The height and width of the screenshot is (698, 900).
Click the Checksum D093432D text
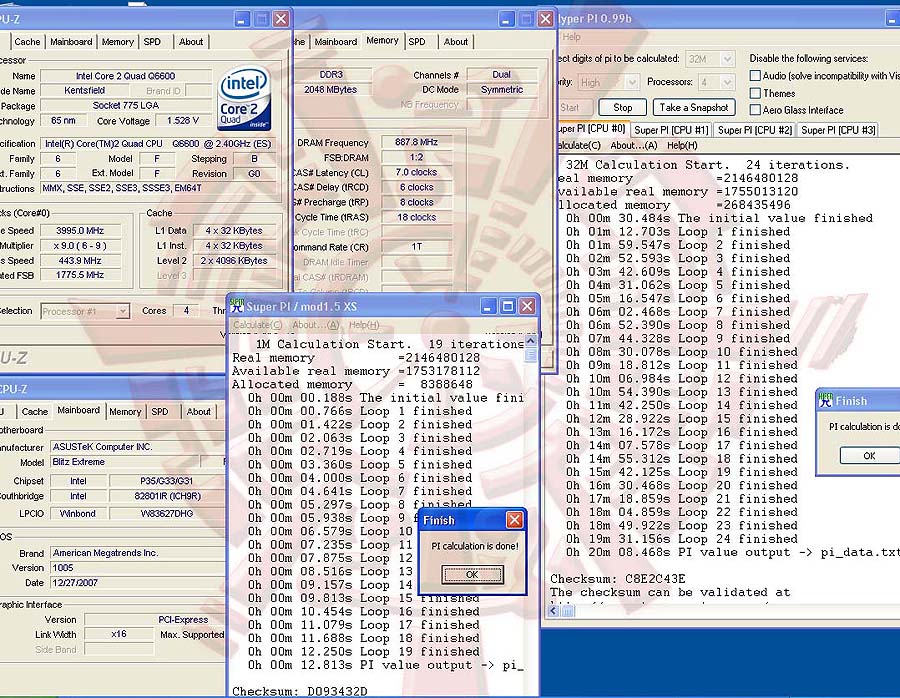[x=300, y=691]
